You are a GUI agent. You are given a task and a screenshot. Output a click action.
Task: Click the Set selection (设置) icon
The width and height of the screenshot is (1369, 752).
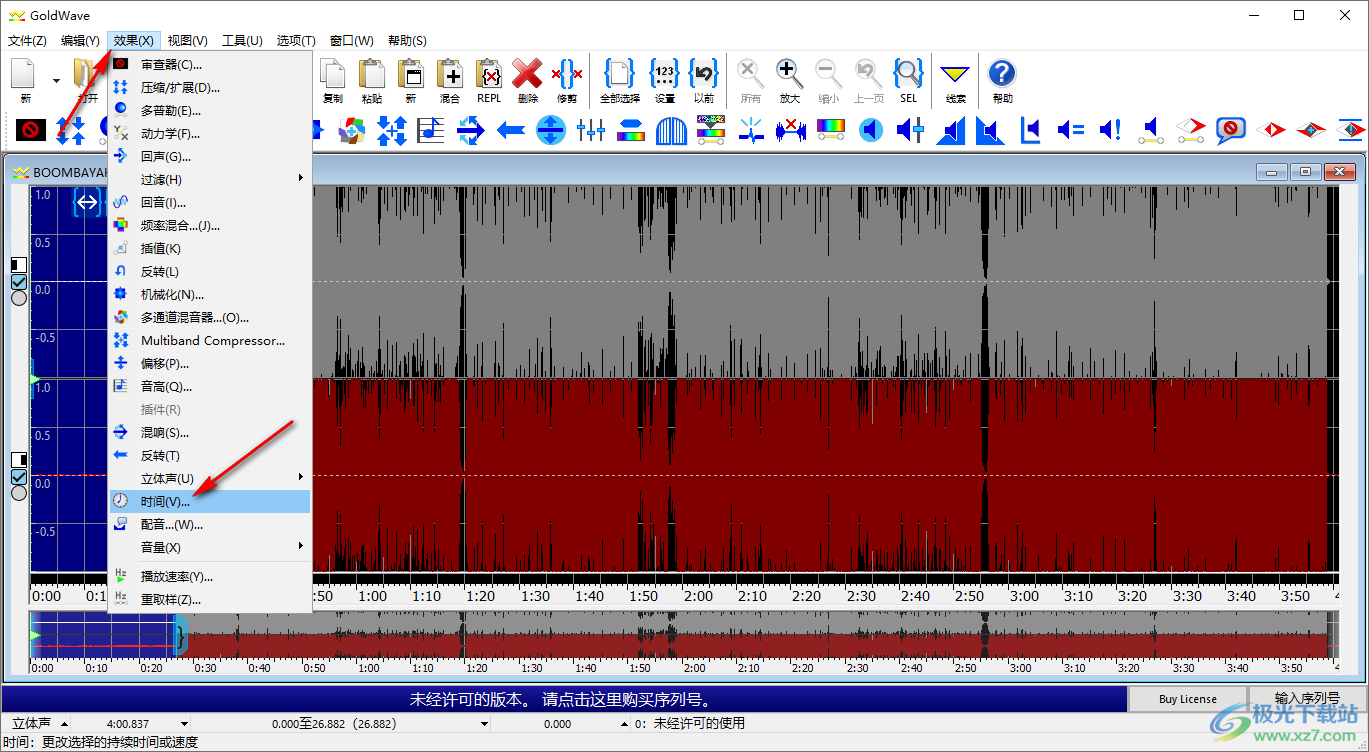(x=665, y=80)
